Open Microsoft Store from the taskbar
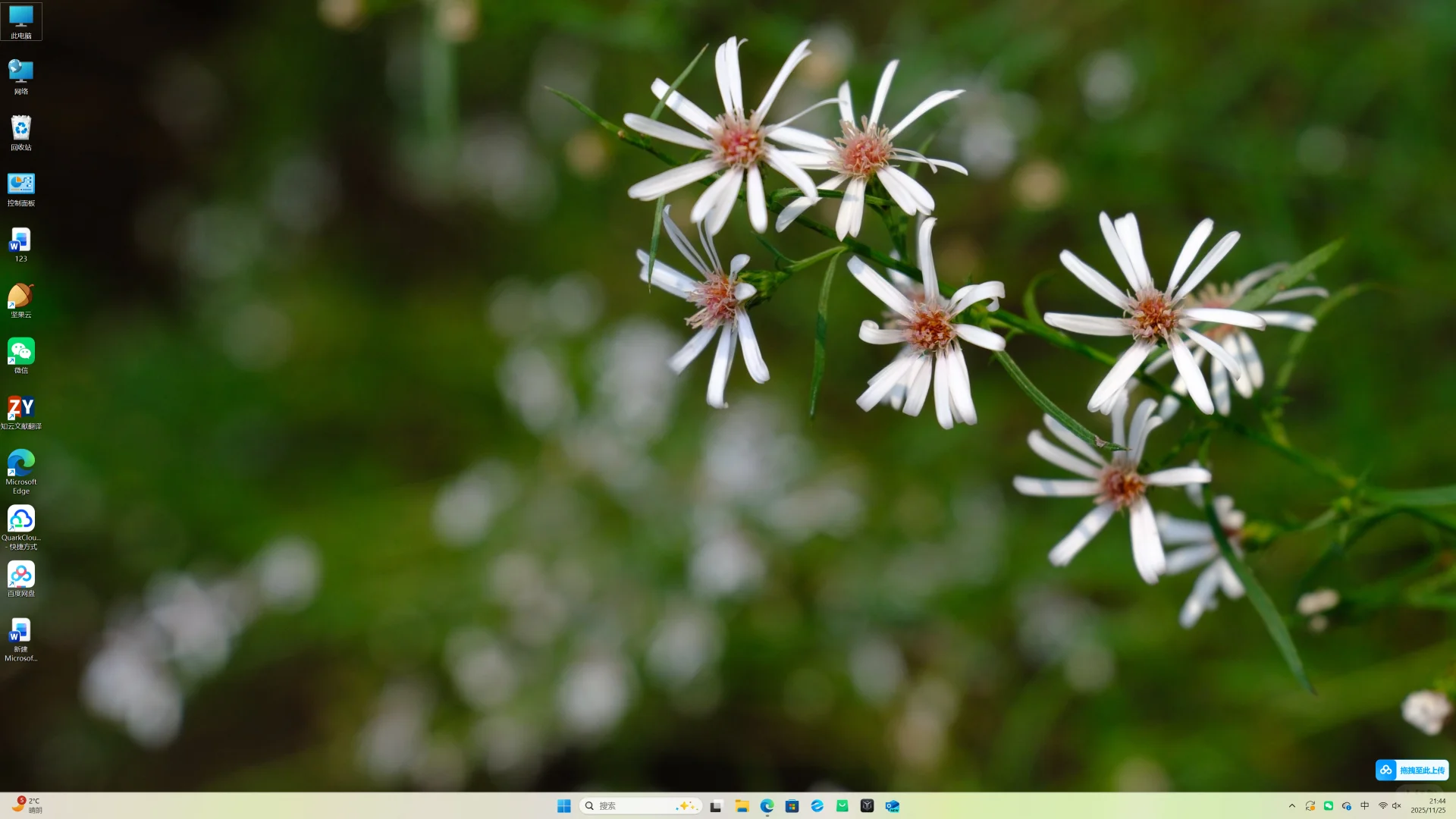Viewport: 1456px width, 819px height. click(792, 806)
